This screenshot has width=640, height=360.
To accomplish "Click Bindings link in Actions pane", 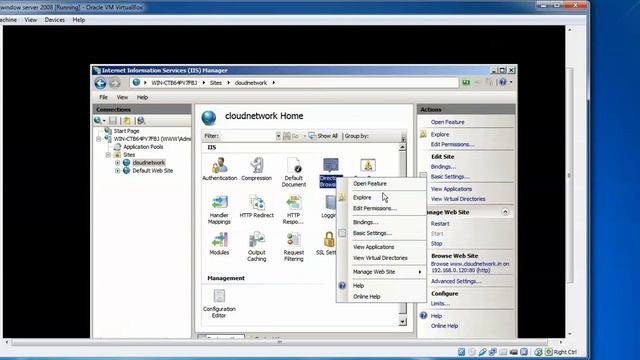I will pyautogui.click(x=443, y=167).
